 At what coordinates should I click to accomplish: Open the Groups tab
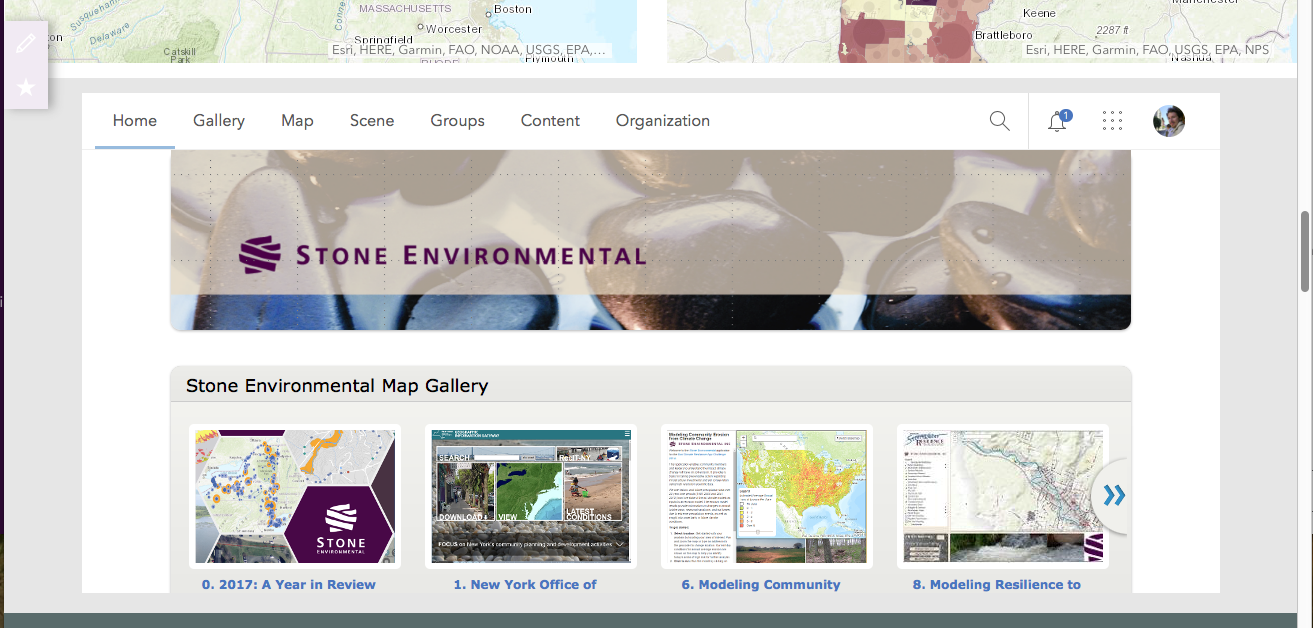tap(458, 121)
